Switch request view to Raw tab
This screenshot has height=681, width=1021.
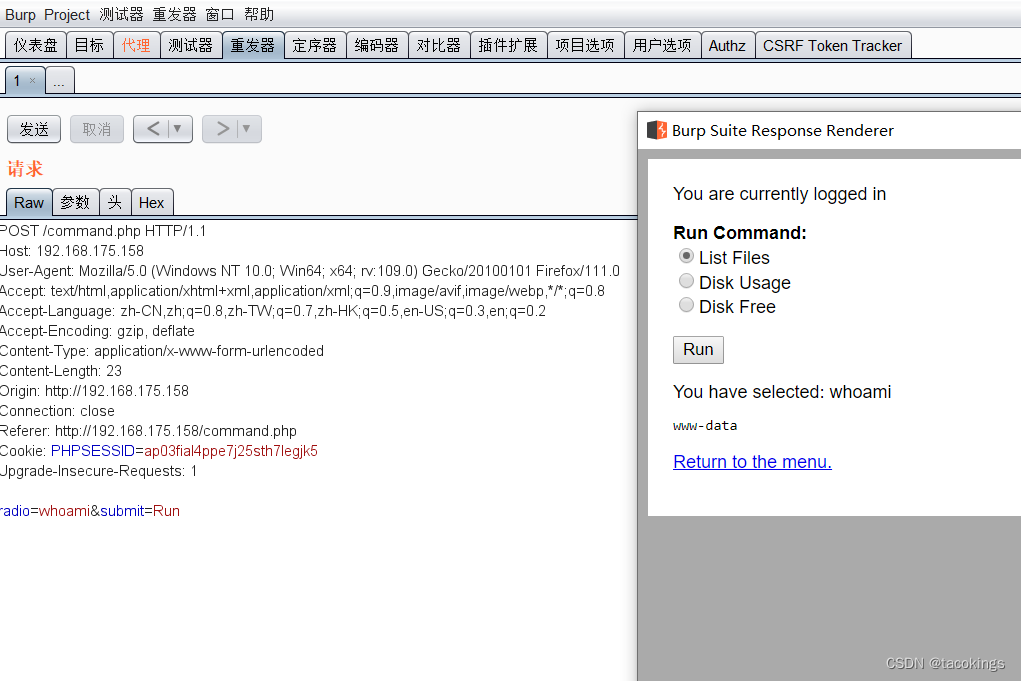point(29,202)
